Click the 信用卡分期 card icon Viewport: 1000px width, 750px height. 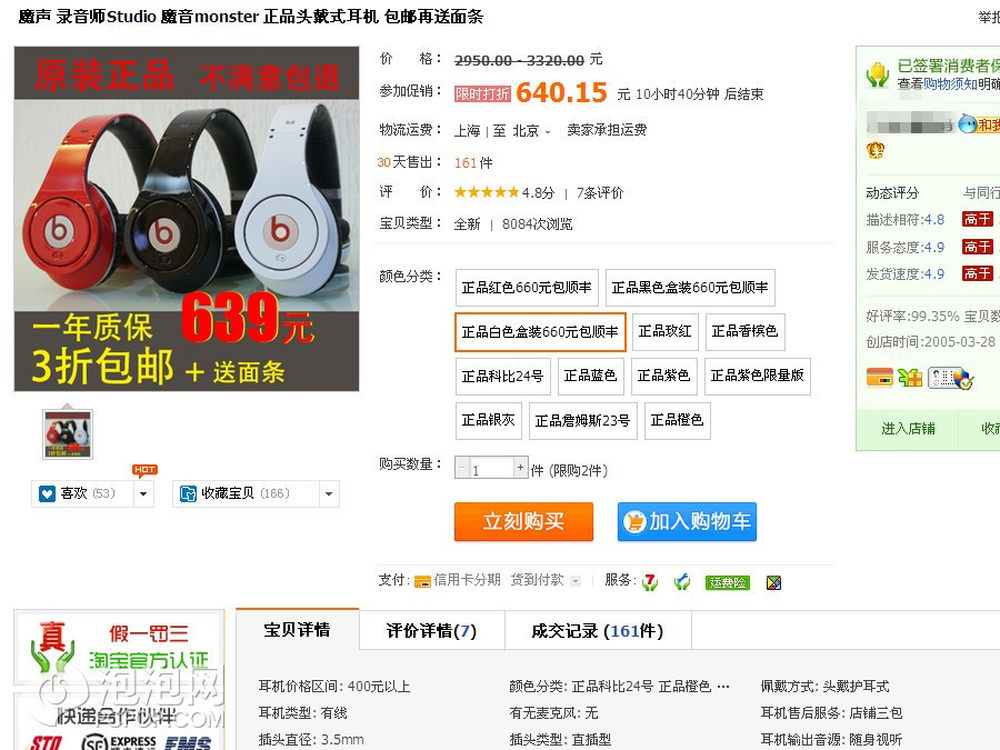tap(422, 581)
